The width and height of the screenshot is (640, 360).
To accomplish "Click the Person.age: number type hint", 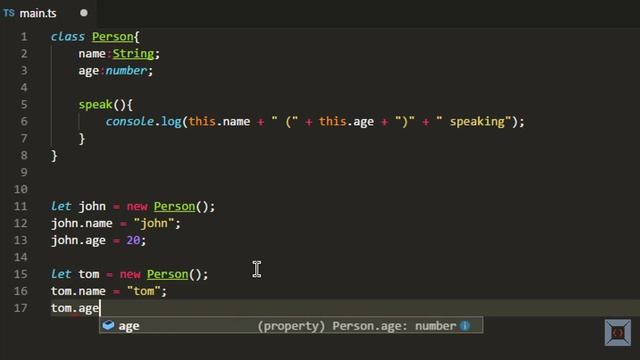I will 394,326.
